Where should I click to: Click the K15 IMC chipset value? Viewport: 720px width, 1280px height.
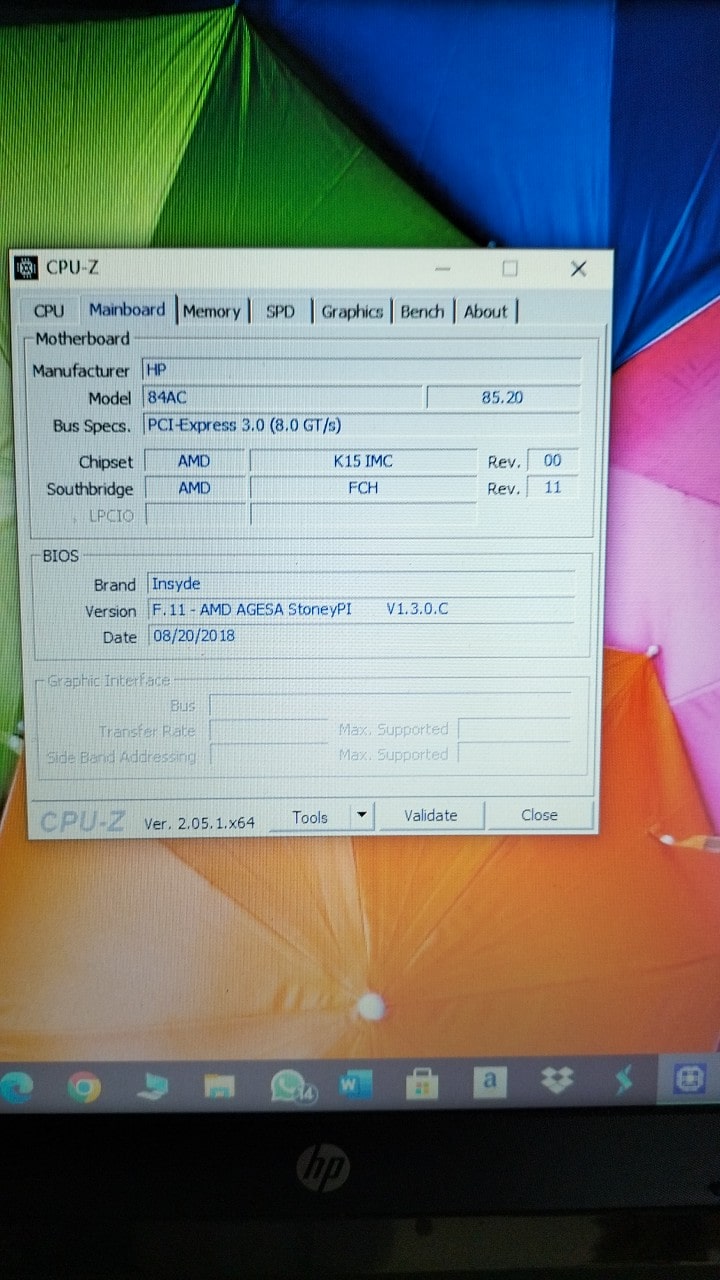(x=363, y=461)
